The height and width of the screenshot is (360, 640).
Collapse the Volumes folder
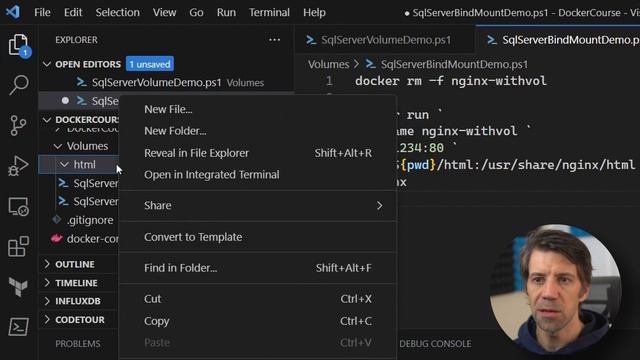(x=58, y=146)
